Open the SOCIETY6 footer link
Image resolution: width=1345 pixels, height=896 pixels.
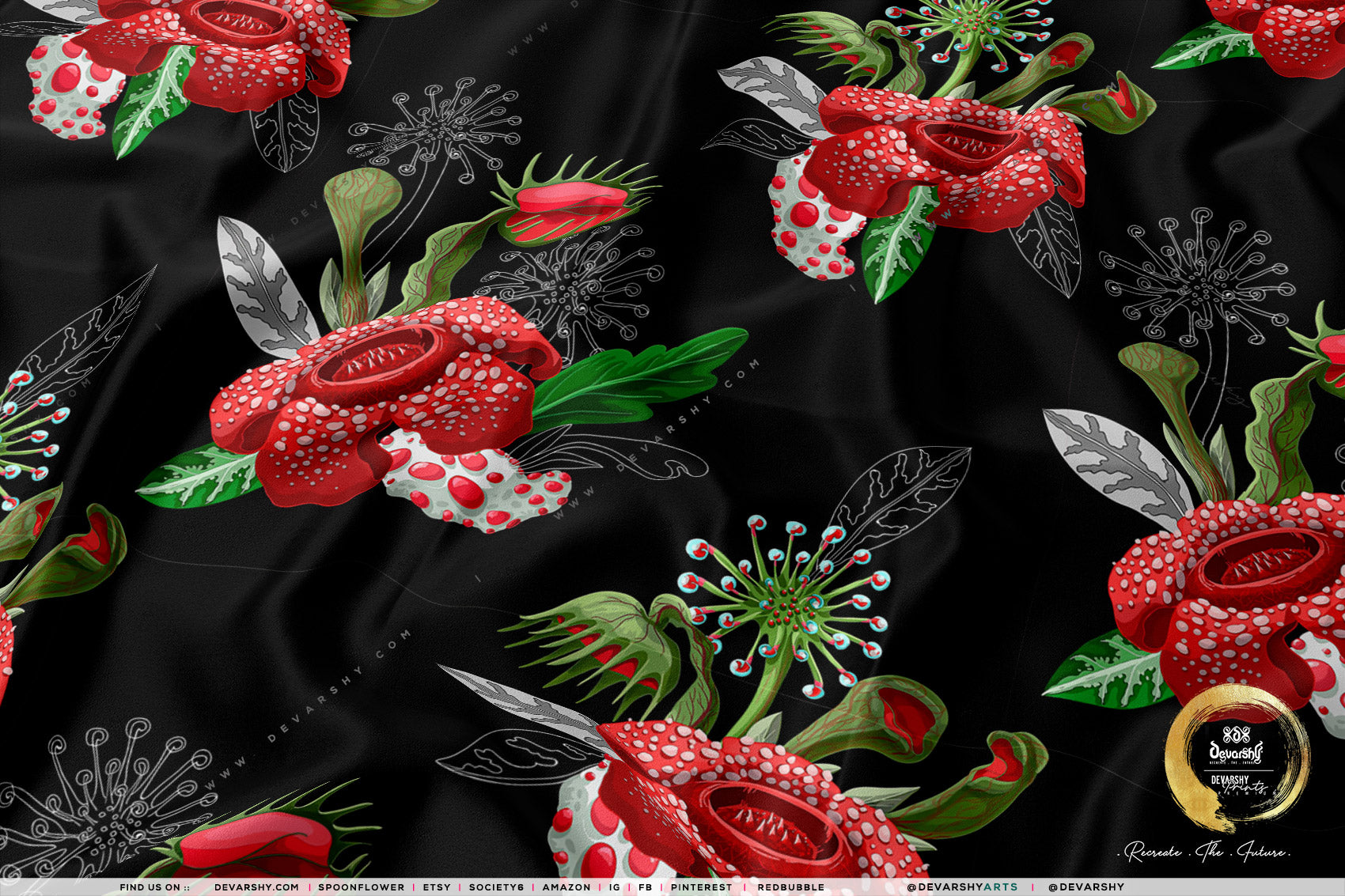point(496,887)
